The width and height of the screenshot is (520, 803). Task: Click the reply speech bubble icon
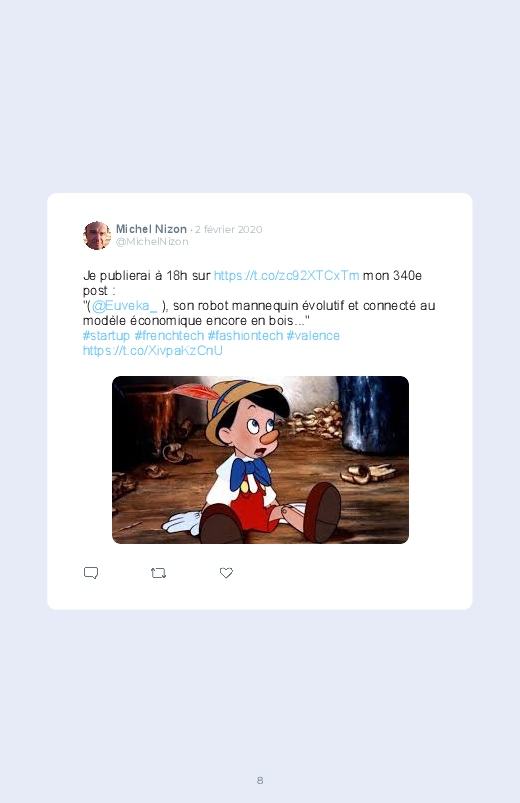click(x=91, y=573)
